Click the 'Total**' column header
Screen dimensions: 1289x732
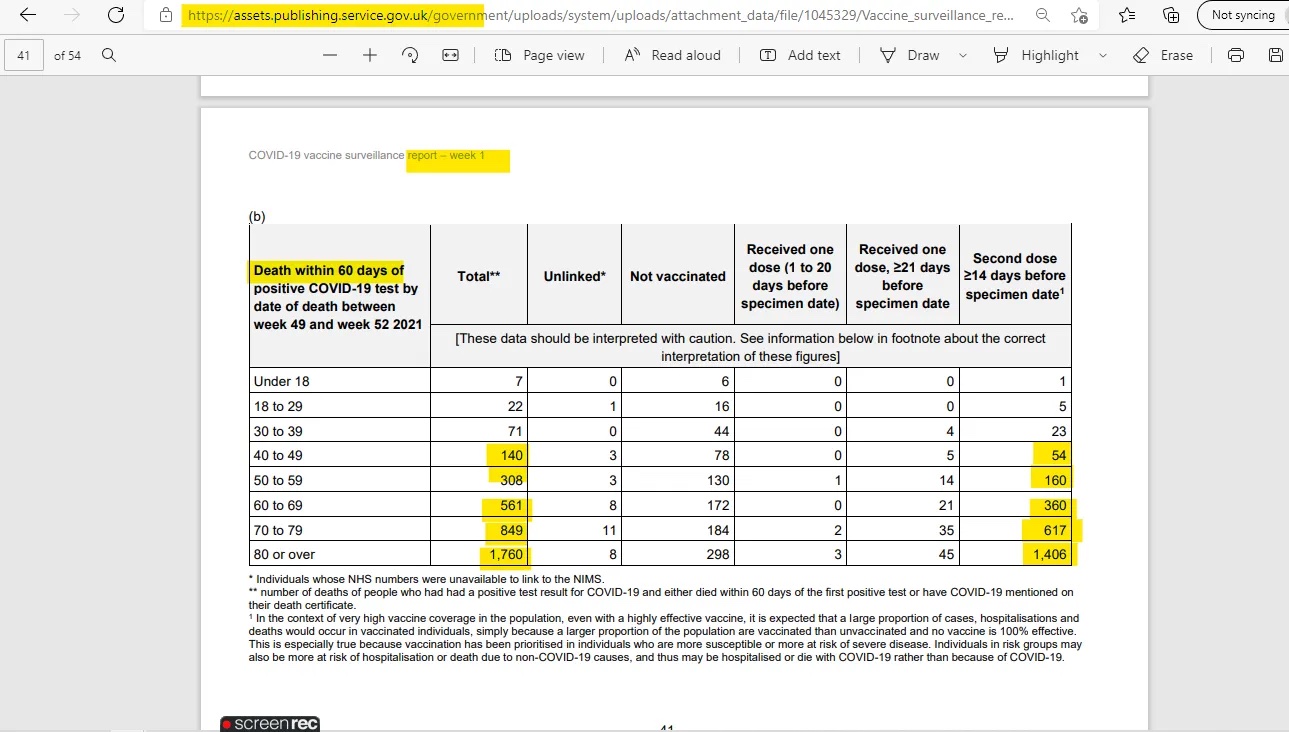(479, 276)
